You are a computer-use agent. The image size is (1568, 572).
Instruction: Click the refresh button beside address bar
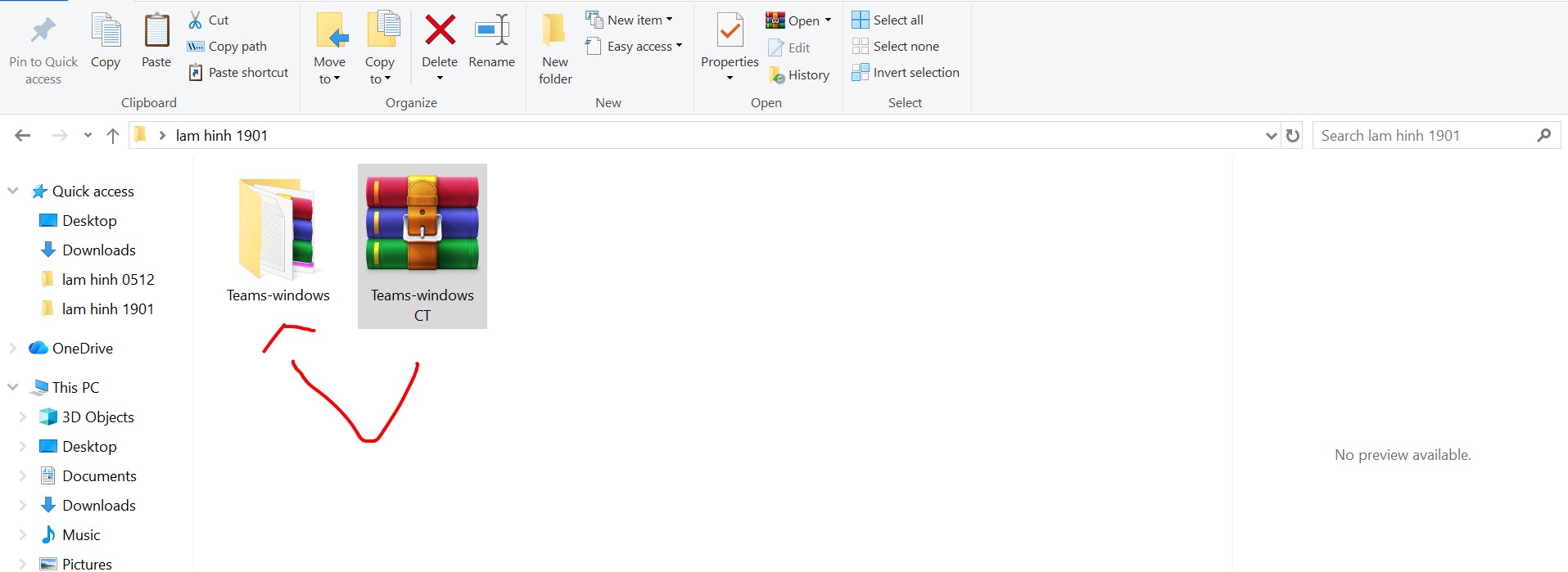[1293, 136]
